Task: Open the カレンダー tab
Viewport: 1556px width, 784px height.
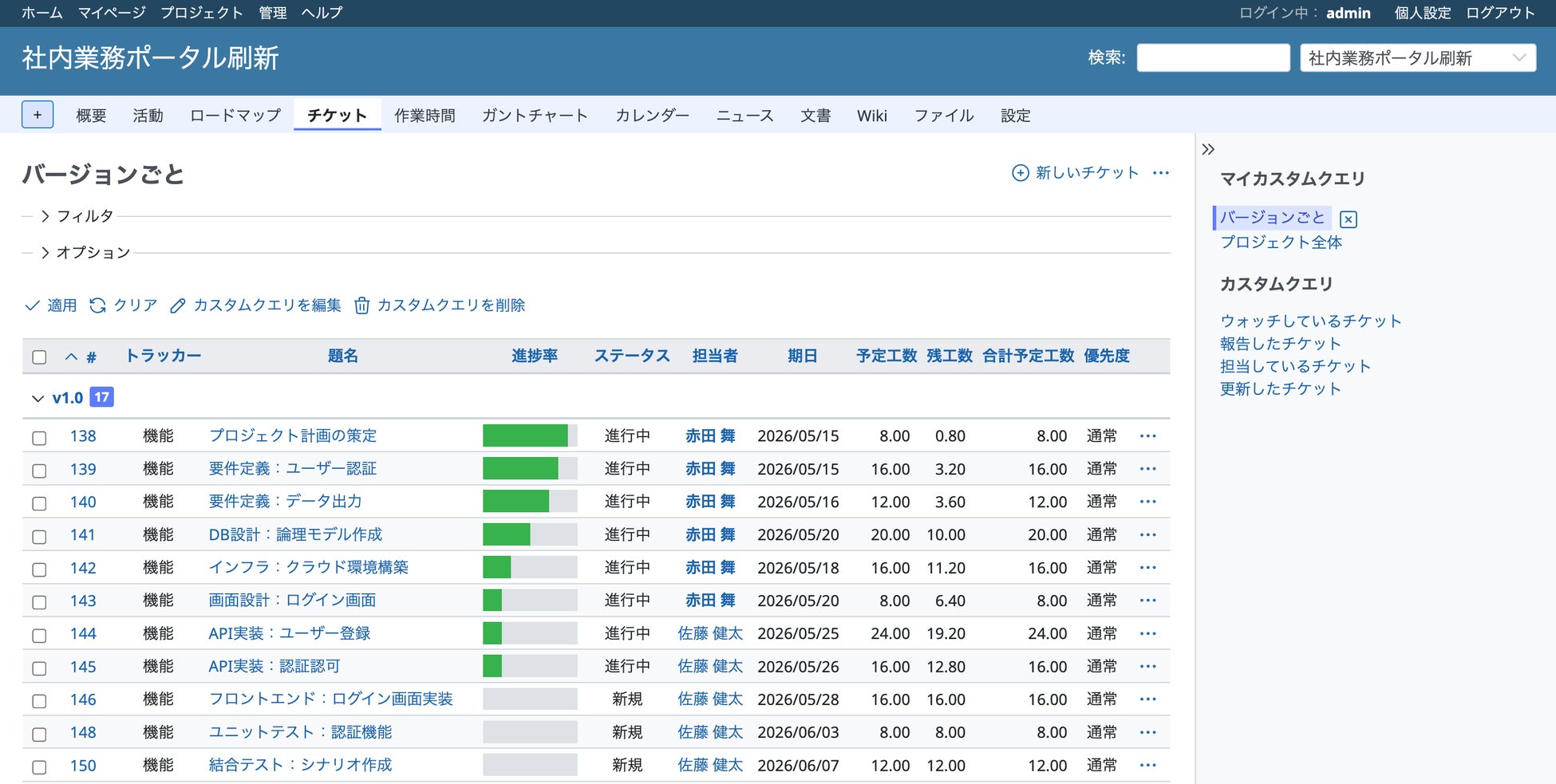Action: [652, 116]
